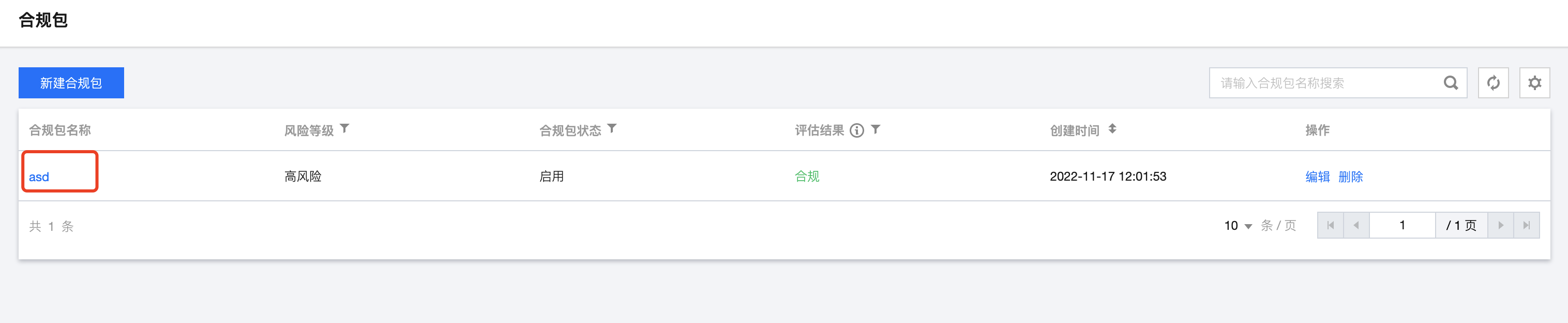
Task: Click the page number input box
Action: pos(1402,226)
